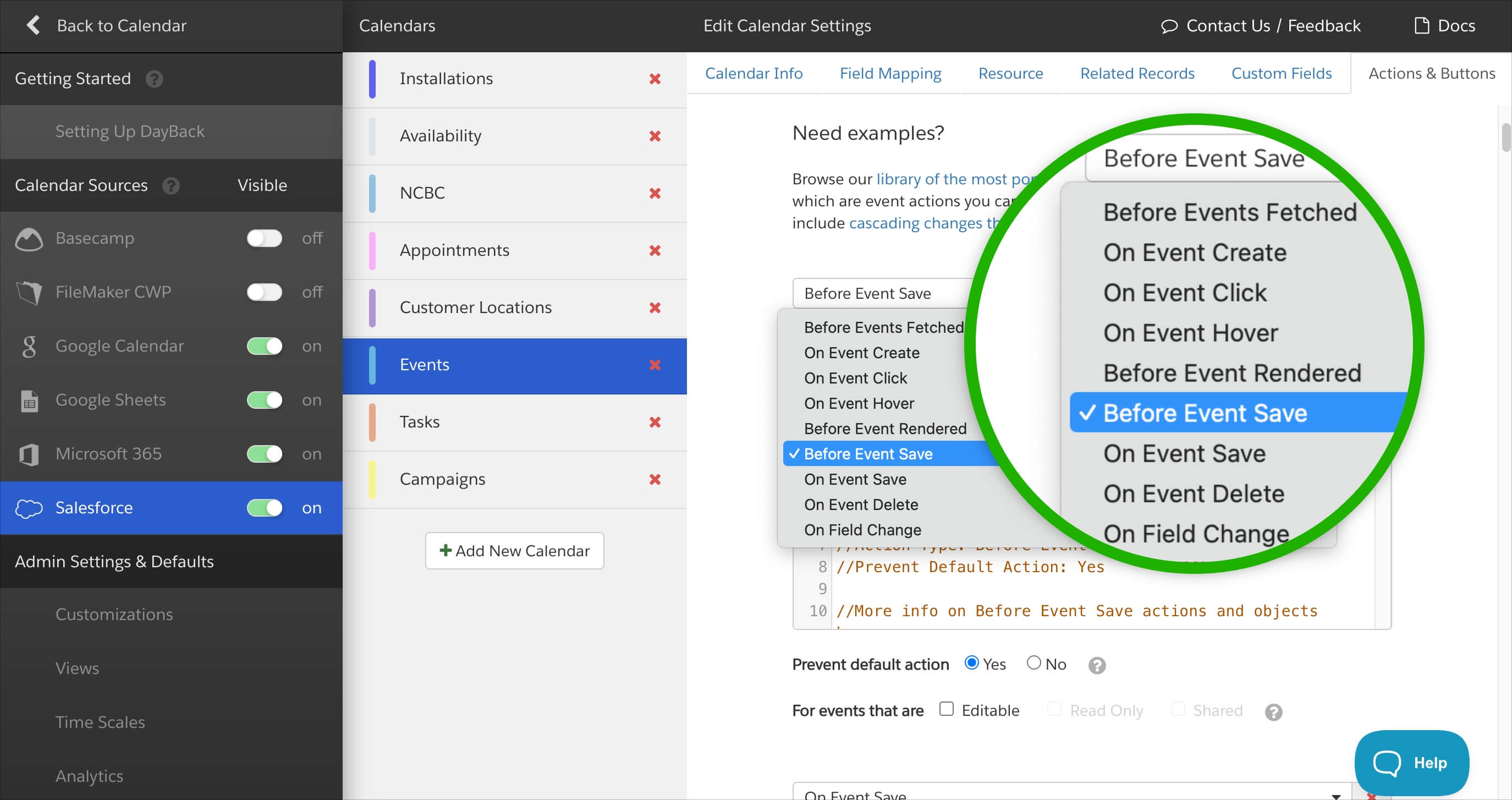Click the Salesforce cloud icon in the sources list
Viewport: 1512px width, 800px height.
(29, 508)
